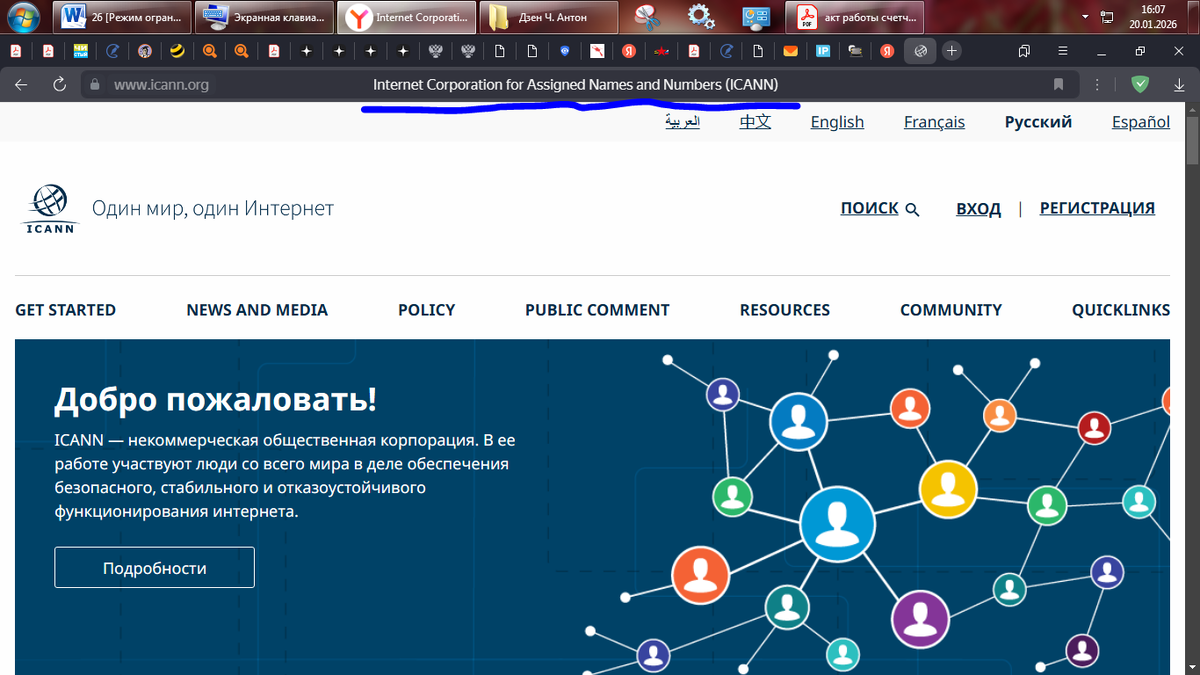Open a new tab with the plus button
The width and height of the screenshot is (1200, 675).
[951, 50]
